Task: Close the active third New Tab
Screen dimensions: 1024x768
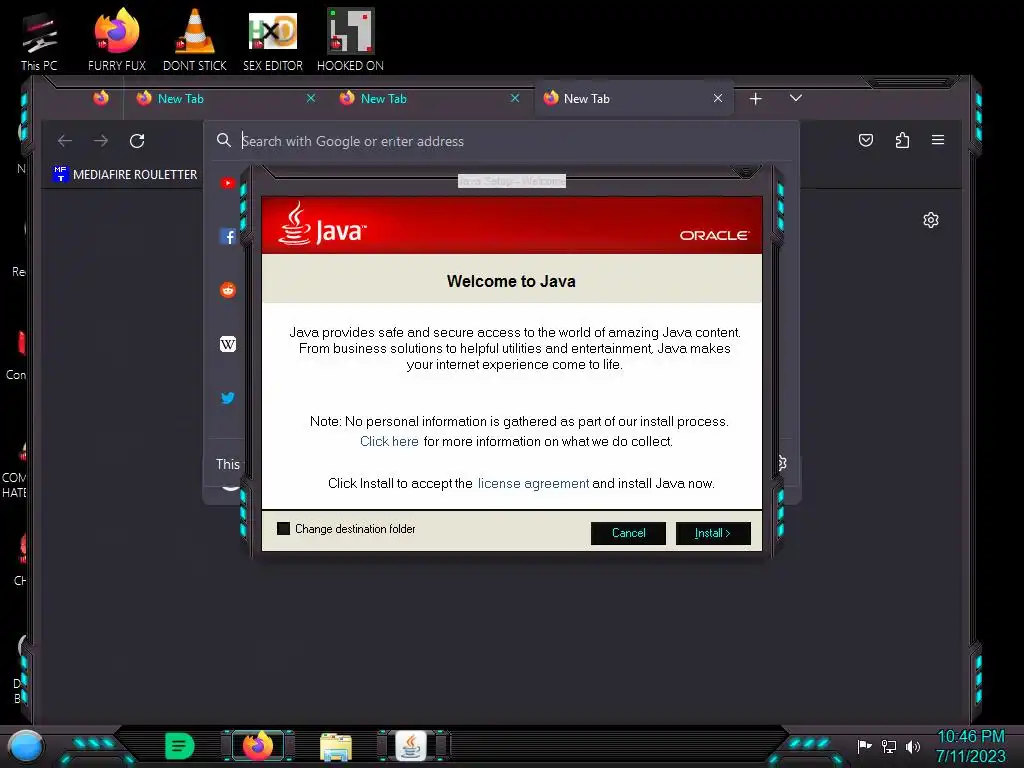Action: tap(718, 98)
